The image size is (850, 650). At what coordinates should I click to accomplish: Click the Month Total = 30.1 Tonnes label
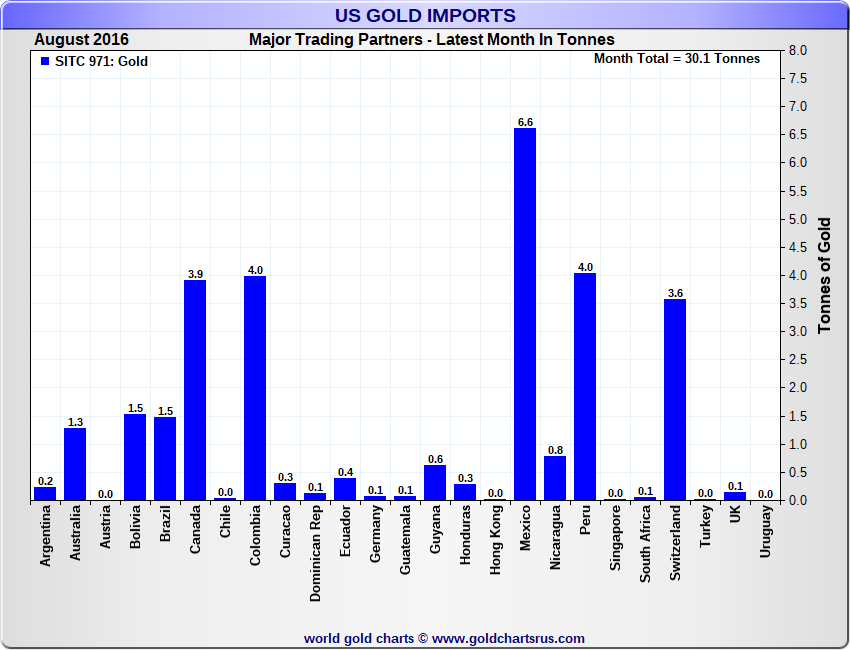(x=677, y=59)
